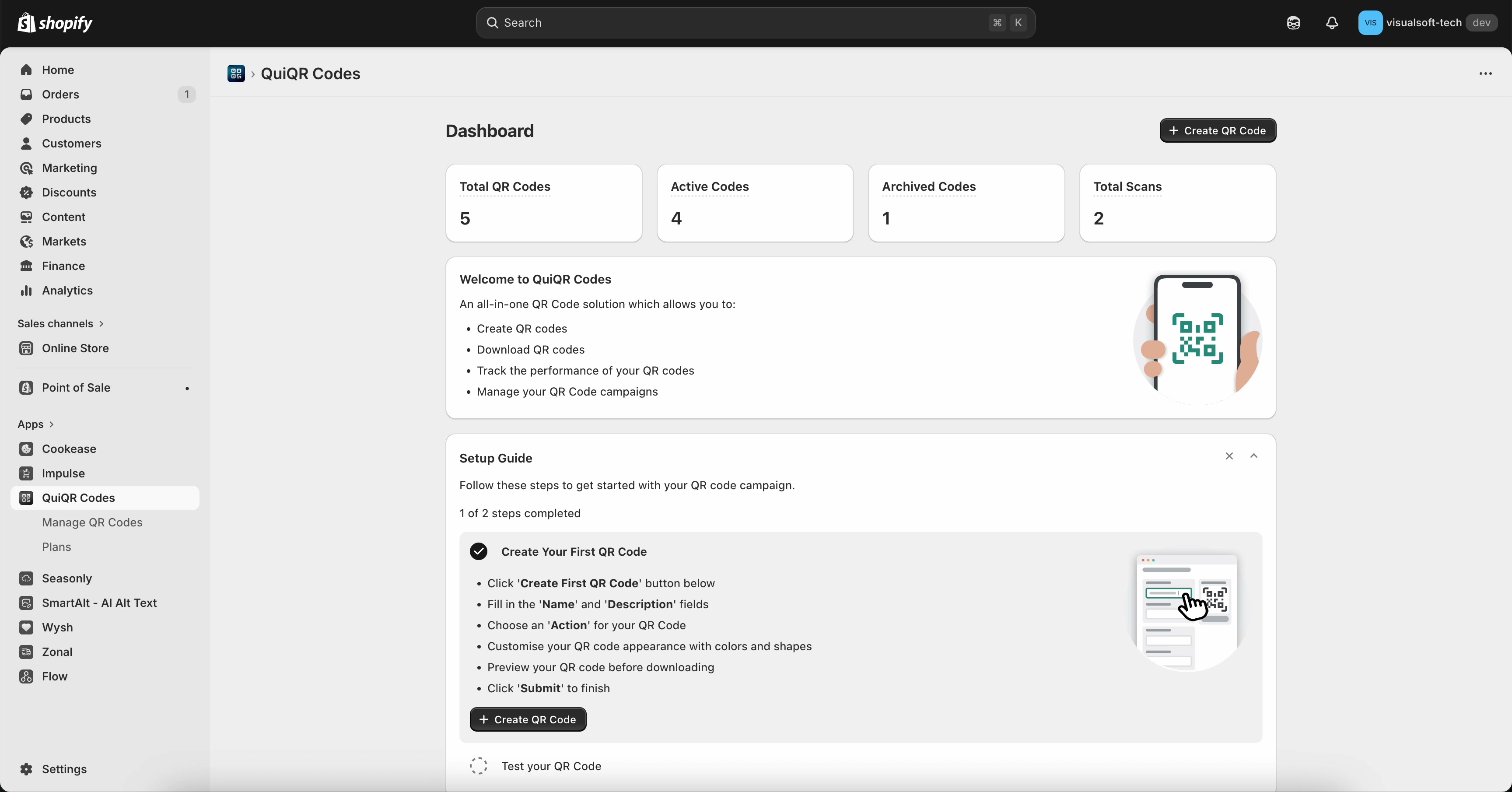Click the QuiQR Codes app icon in breadcrumb
Image resolution: width=1512 pixels, height=792 pixels.
click(238, 74)
